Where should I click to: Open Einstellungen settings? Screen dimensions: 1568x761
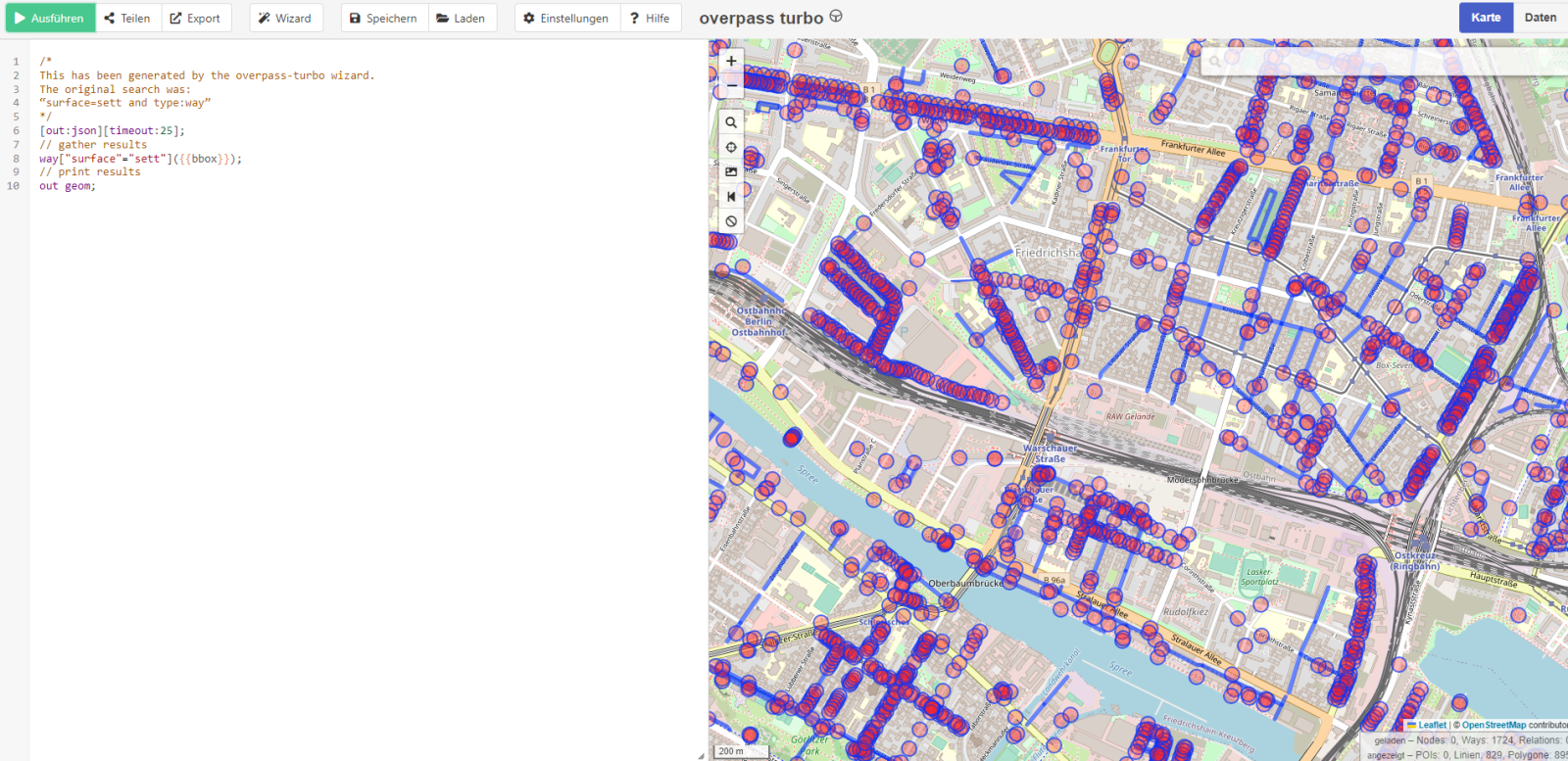coord(566,19)
